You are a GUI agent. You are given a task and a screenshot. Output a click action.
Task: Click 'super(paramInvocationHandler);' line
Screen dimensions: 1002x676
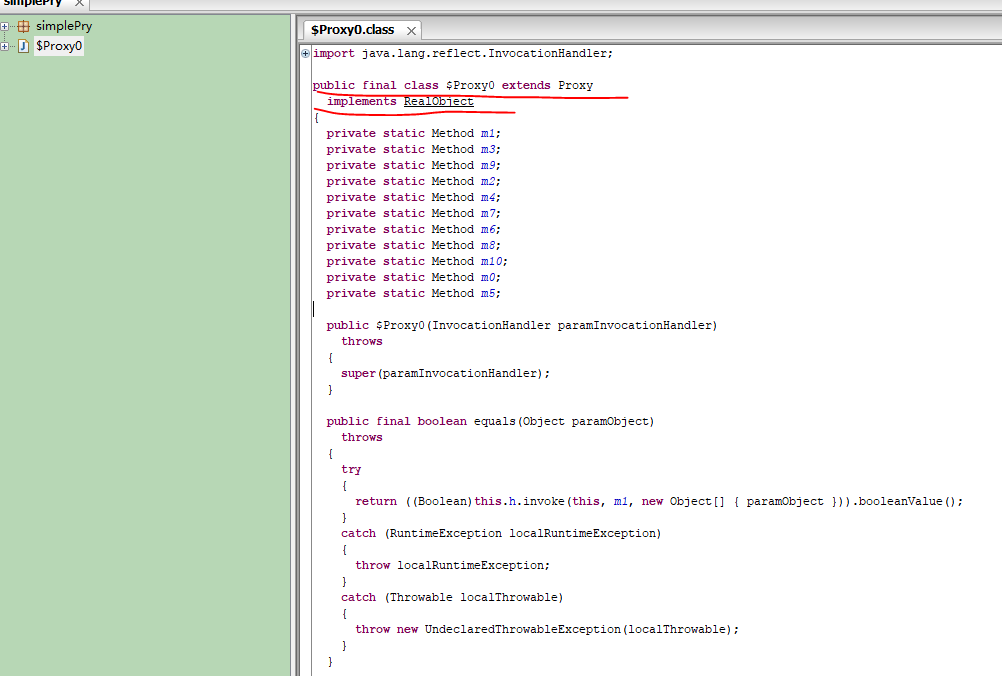[445, 373]
